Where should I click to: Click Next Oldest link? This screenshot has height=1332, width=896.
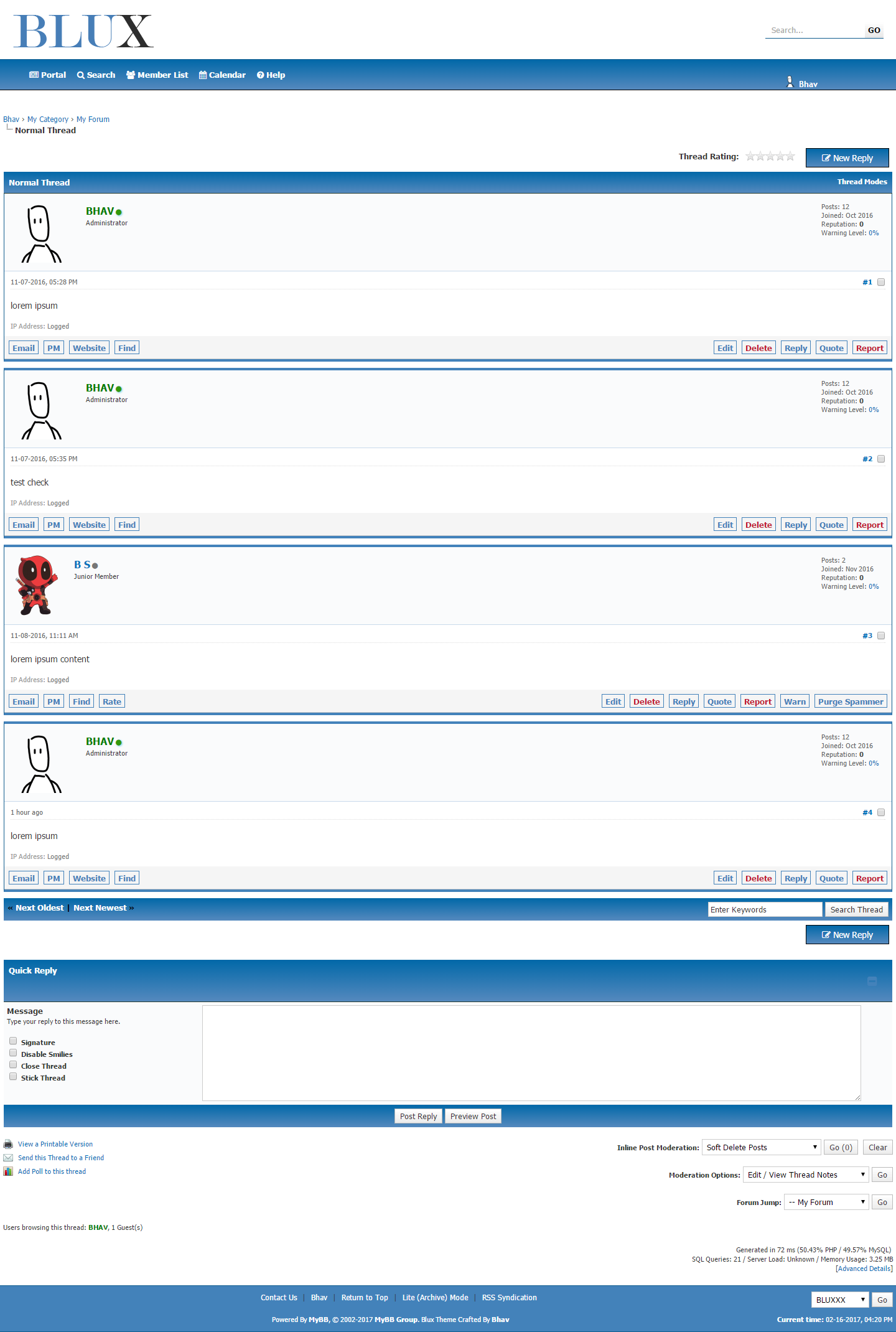click(40, 908)
